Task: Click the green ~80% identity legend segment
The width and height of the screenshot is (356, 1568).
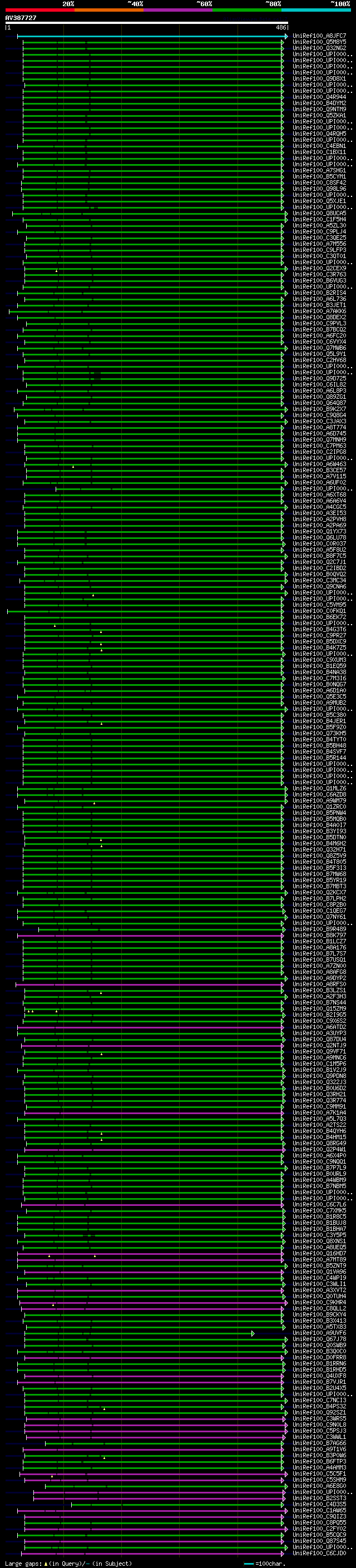Action: 247,10
